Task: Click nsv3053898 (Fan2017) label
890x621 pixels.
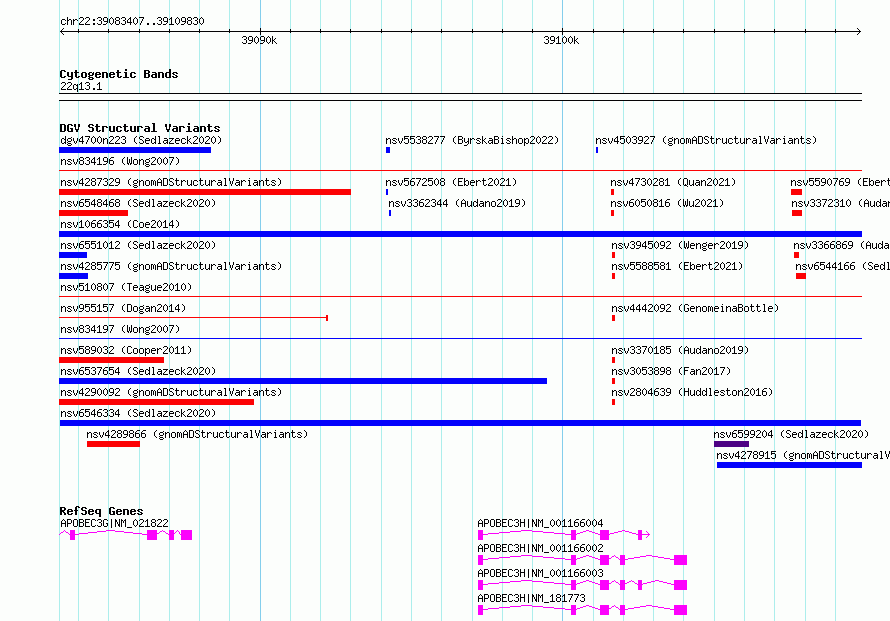Action: tap(671, 371)
